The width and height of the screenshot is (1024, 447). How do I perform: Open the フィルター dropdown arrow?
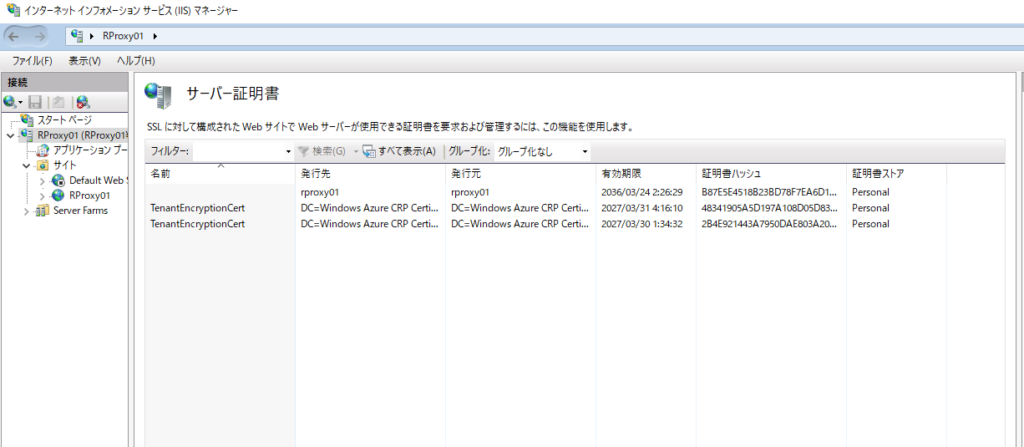(x=288, y=152)
